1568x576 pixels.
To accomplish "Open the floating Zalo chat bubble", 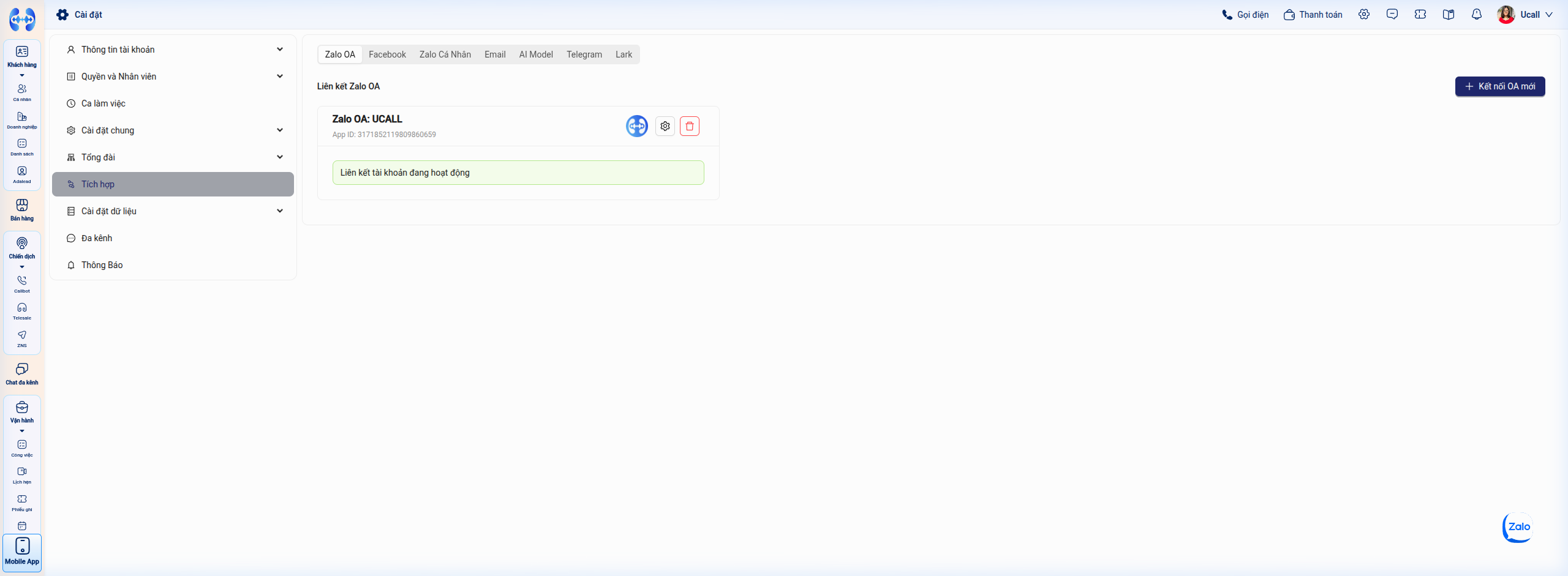I will pyautogui.click(x=1518, y=527).
